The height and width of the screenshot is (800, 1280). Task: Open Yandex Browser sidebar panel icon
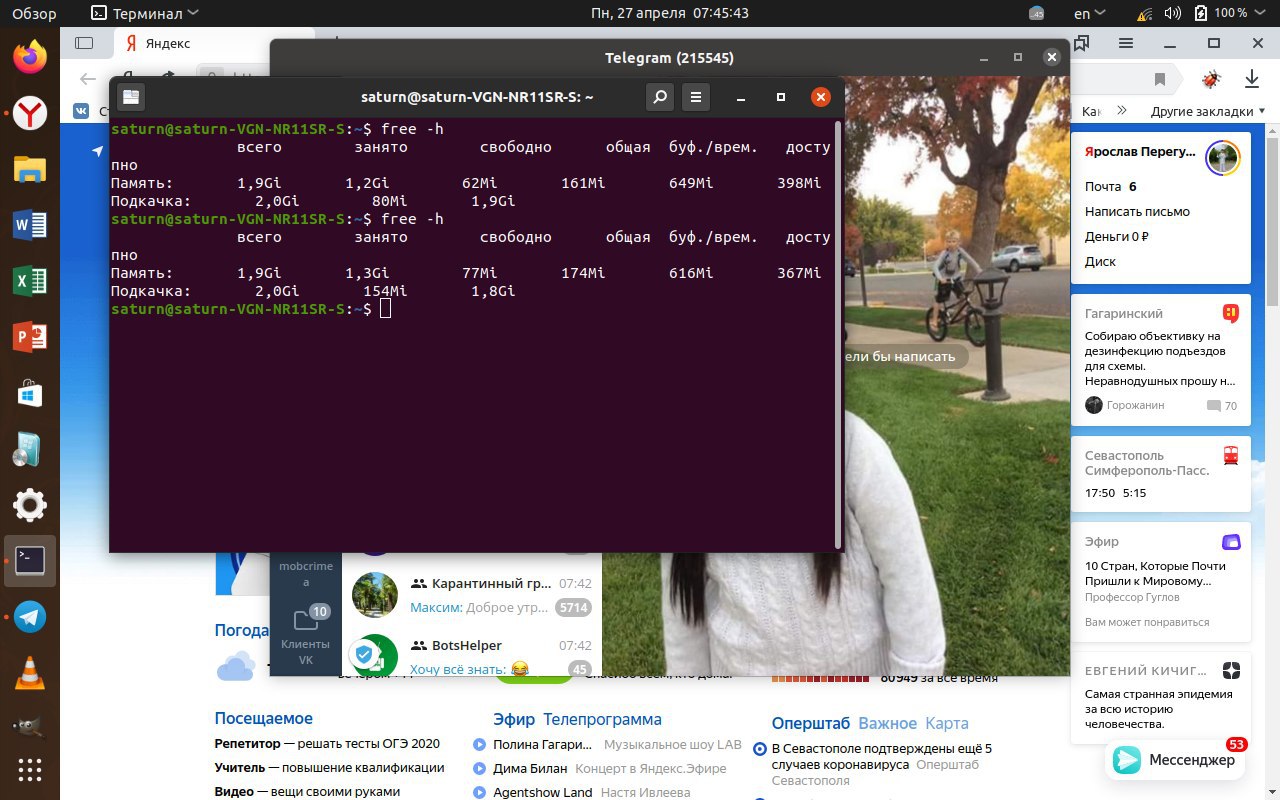tap(84, 43)
